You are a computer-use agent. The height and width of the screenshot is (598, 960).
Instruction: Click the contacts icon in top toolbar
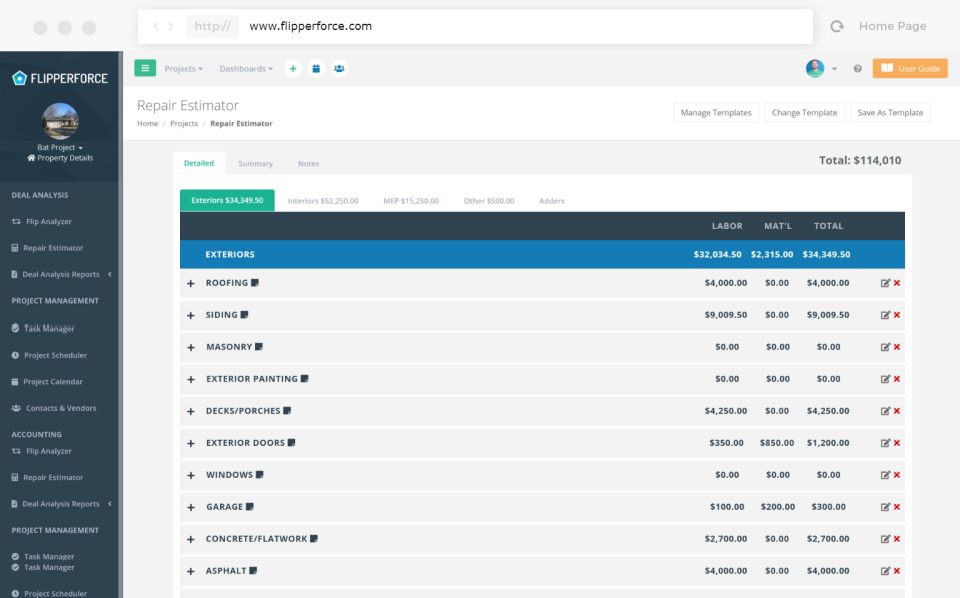339,68
